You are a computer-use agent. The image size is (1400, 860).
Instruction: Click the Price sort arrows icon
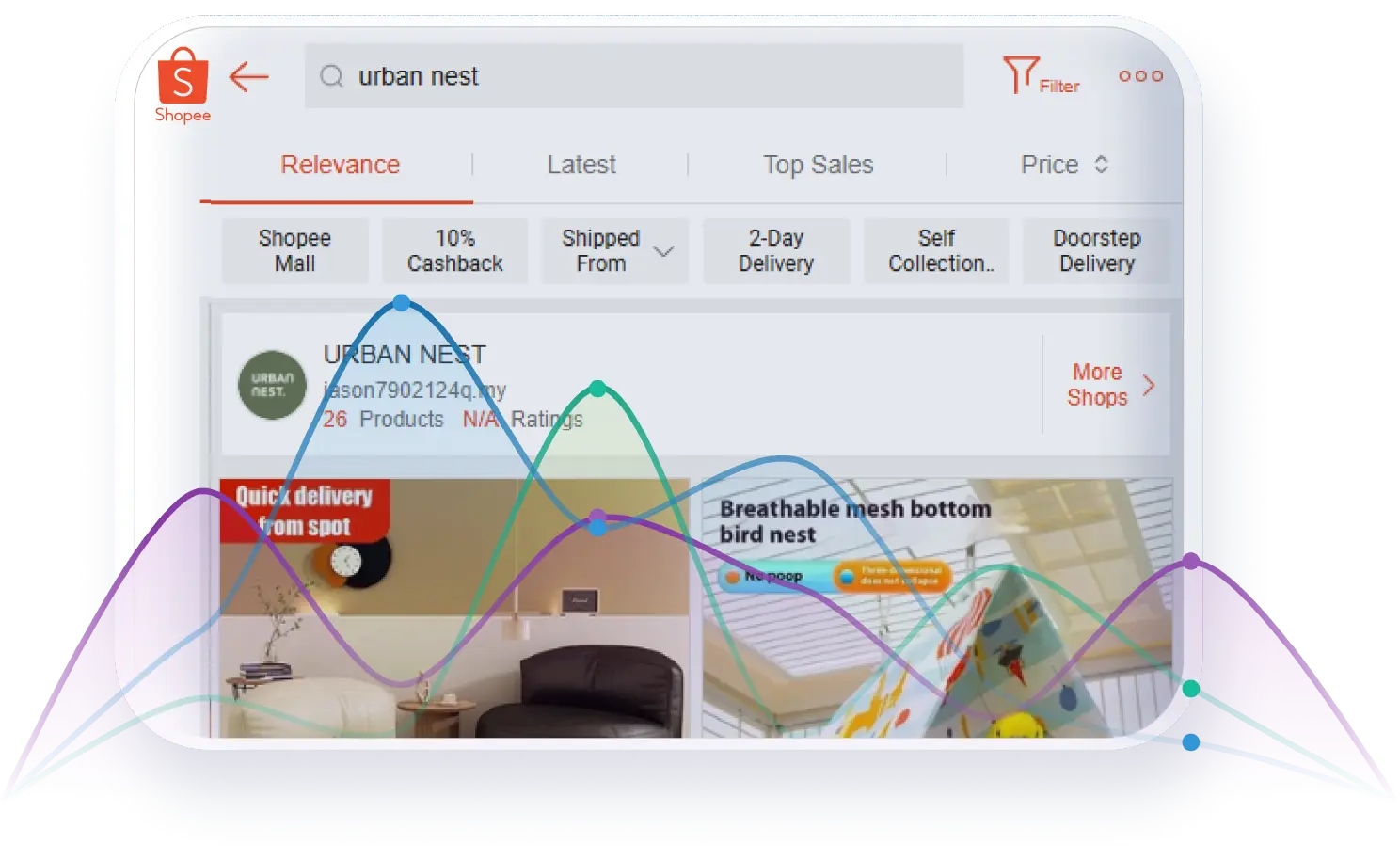click(x=1101, y=165)
